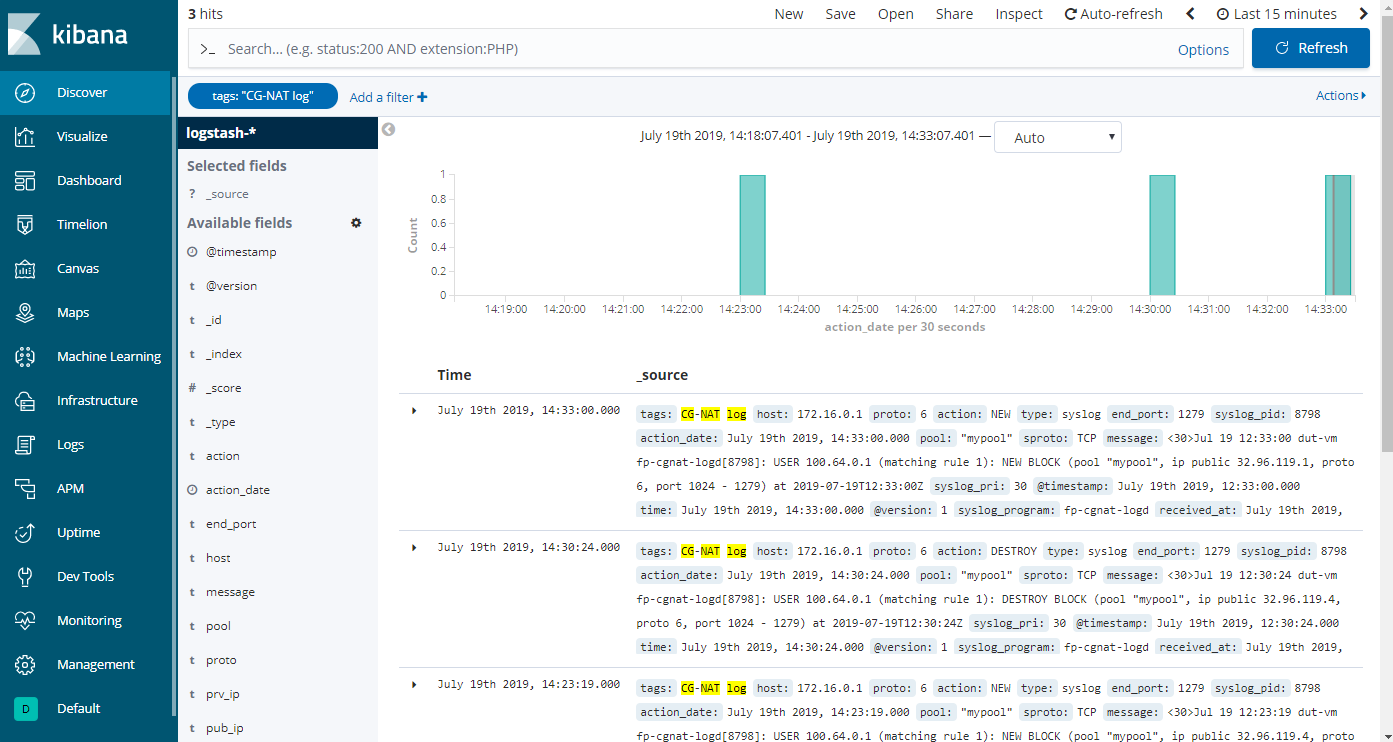The image size is (1393, 742).
Task: Open the Dashboard icon in sidebar
Action: (26, 180)
